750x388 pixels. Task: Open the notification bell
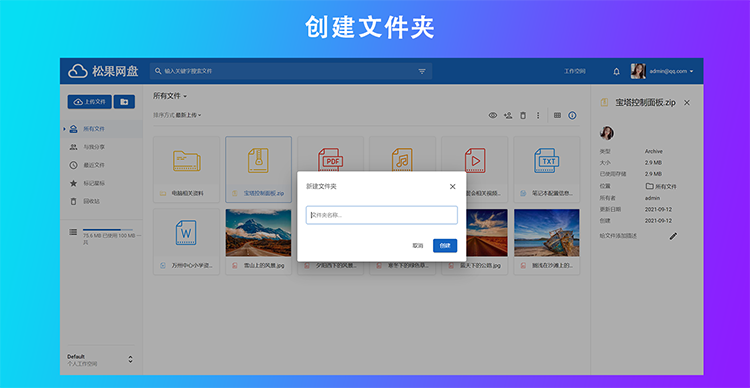(617, 71)
